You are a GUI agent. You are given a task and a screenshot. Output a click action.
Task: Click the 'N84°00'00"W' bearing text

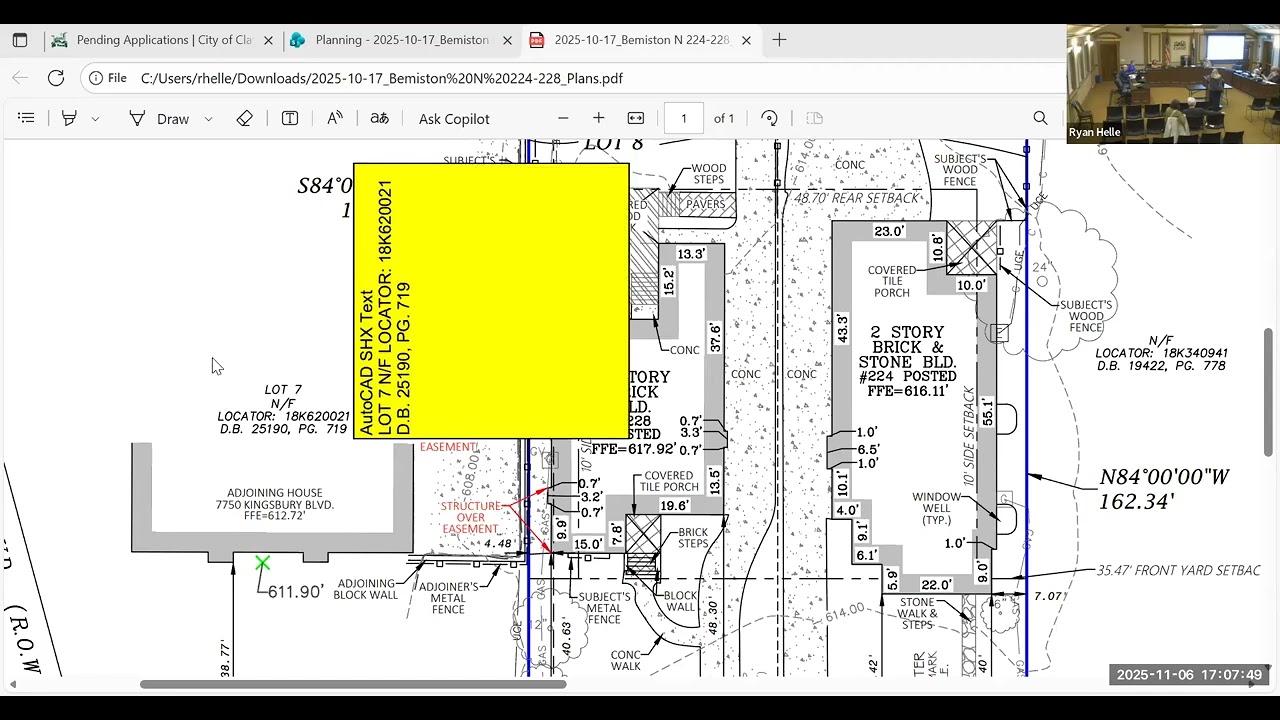[x=1164, y=478]
